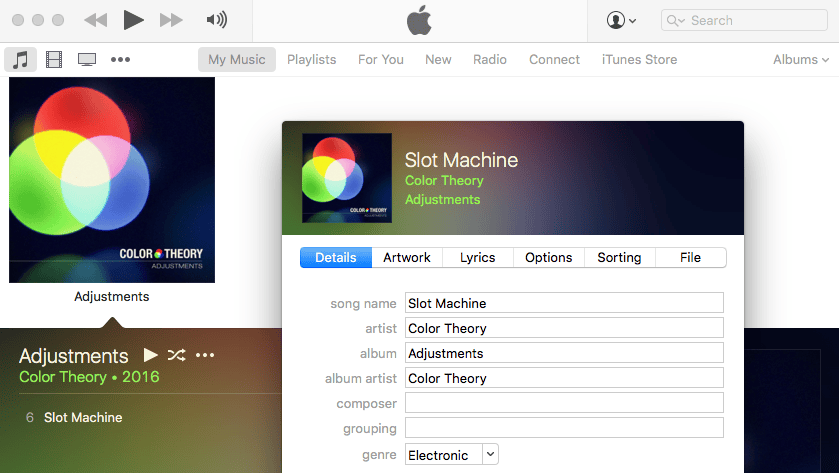Switch to the Movies library icon
Image resolution: width=839 pixels, height=473 pixels.
click(x=54, y=59)
